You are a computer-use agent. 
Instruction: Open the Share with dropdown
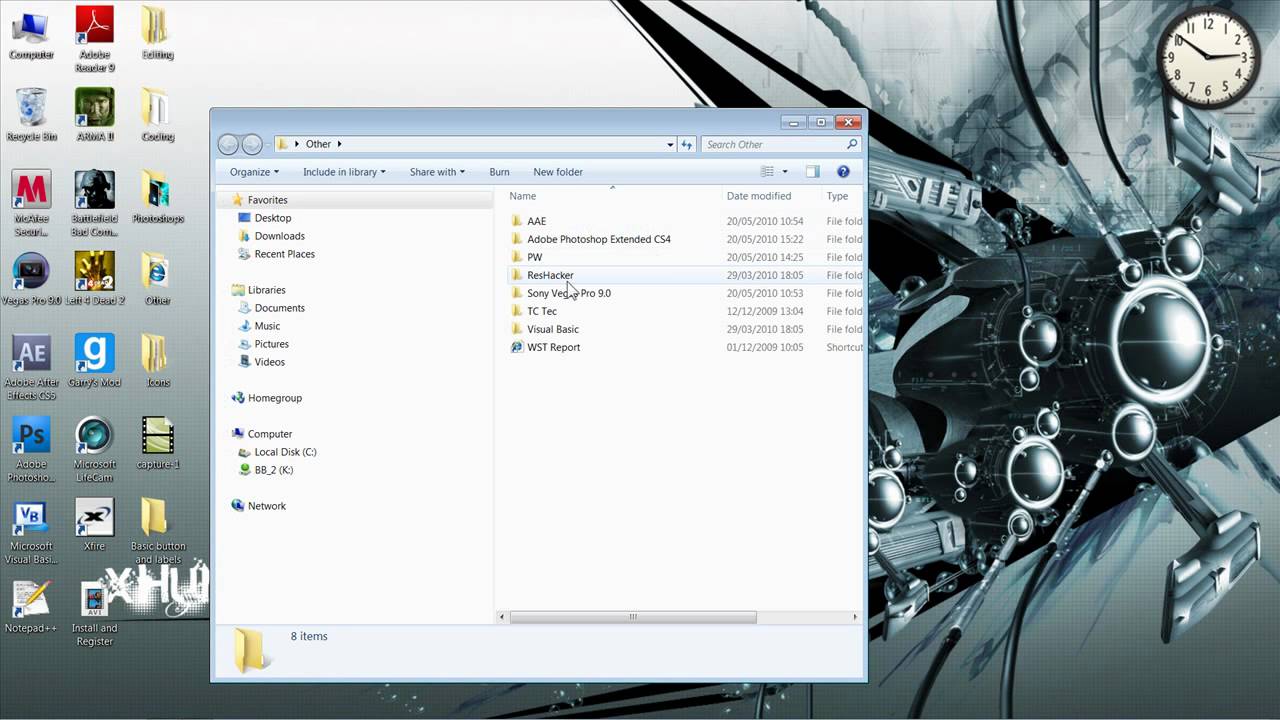click(437, 172)
